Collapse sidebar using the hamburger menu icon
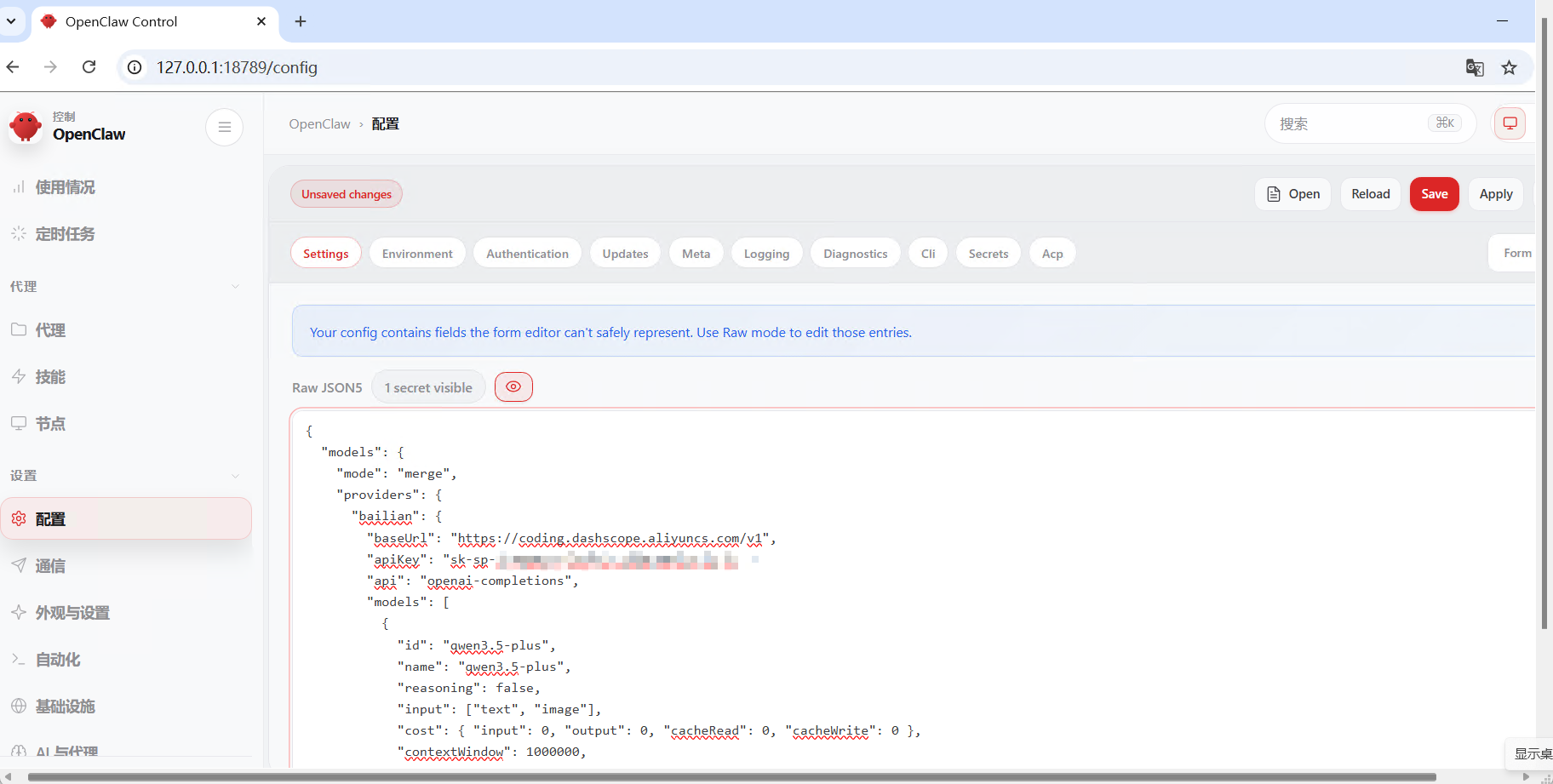Image resolution: width=1553 pixels, height=784 pixels. tap(225, 127)
